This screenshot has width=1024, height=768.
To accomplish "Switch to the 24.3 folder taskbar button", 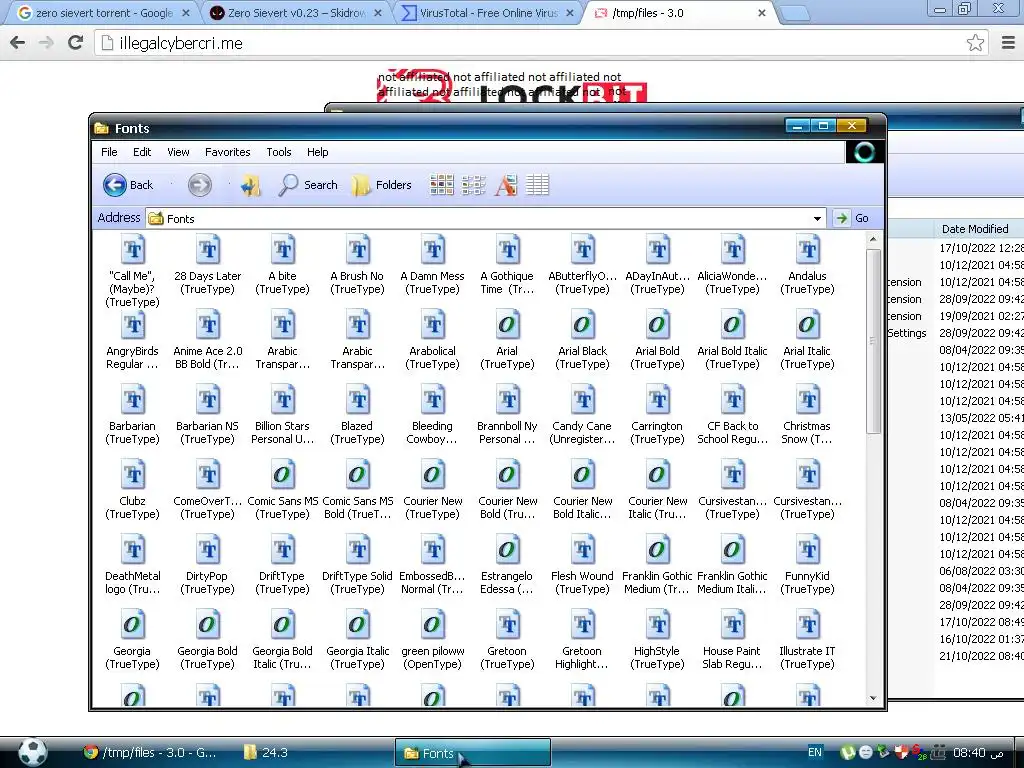I will (x=266, y=752).
